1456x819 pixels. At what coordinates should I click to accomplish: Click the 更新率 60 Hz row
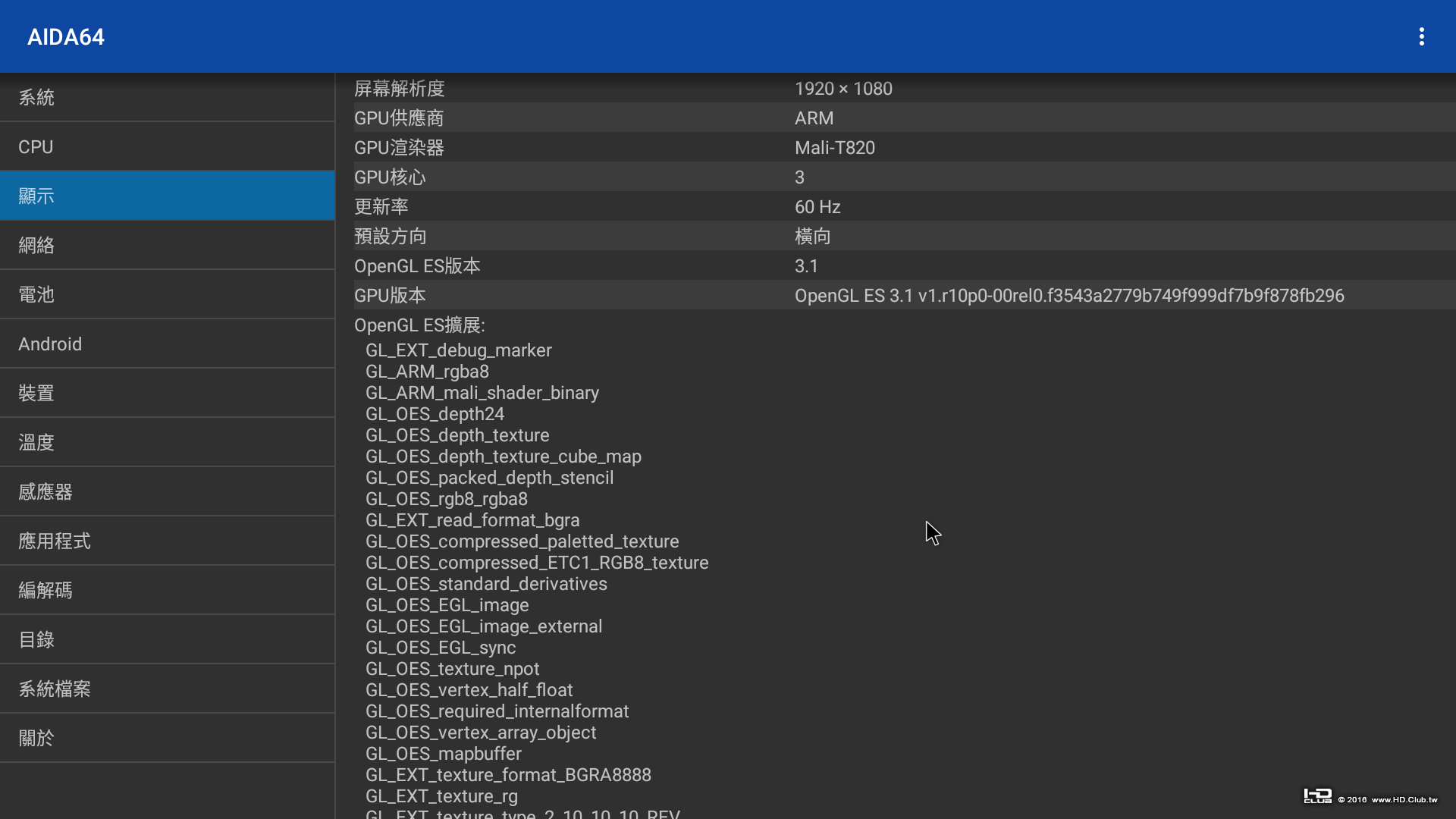902,207
